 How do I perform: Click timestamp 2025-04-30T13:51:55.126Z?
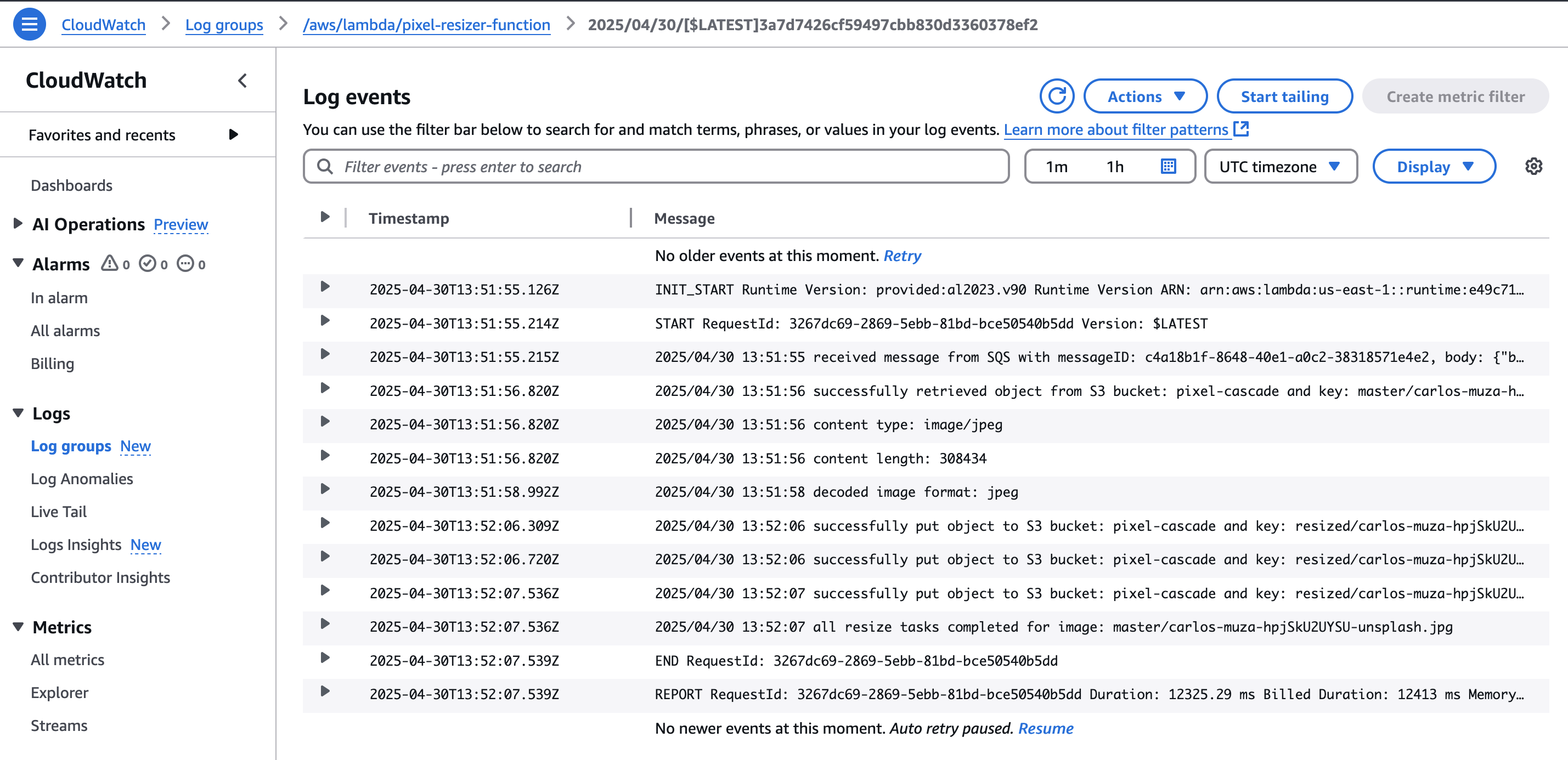click(x=464, y=290)
